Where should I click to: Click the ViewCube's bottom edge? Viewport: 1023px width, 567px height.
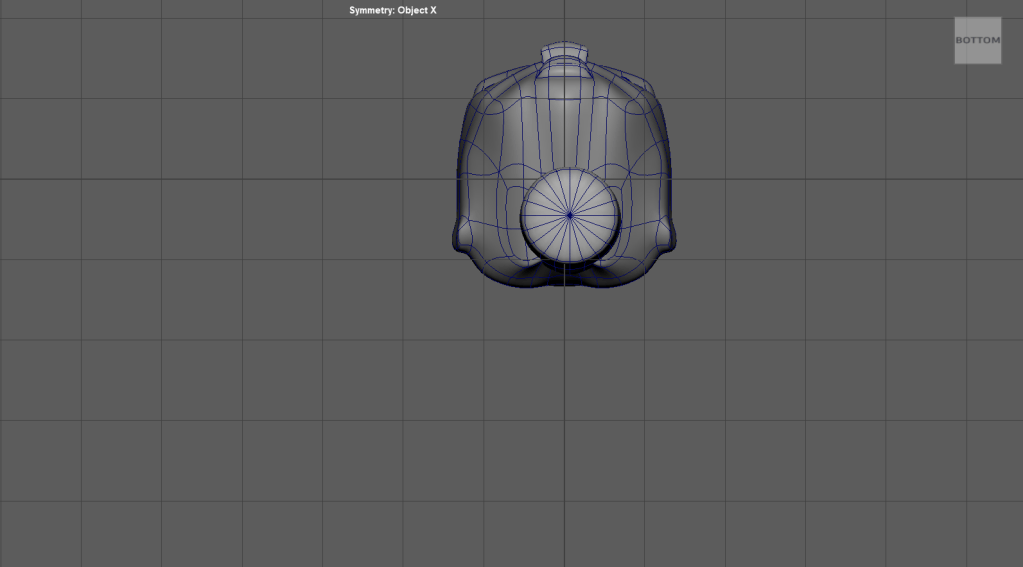coord(977,62)
